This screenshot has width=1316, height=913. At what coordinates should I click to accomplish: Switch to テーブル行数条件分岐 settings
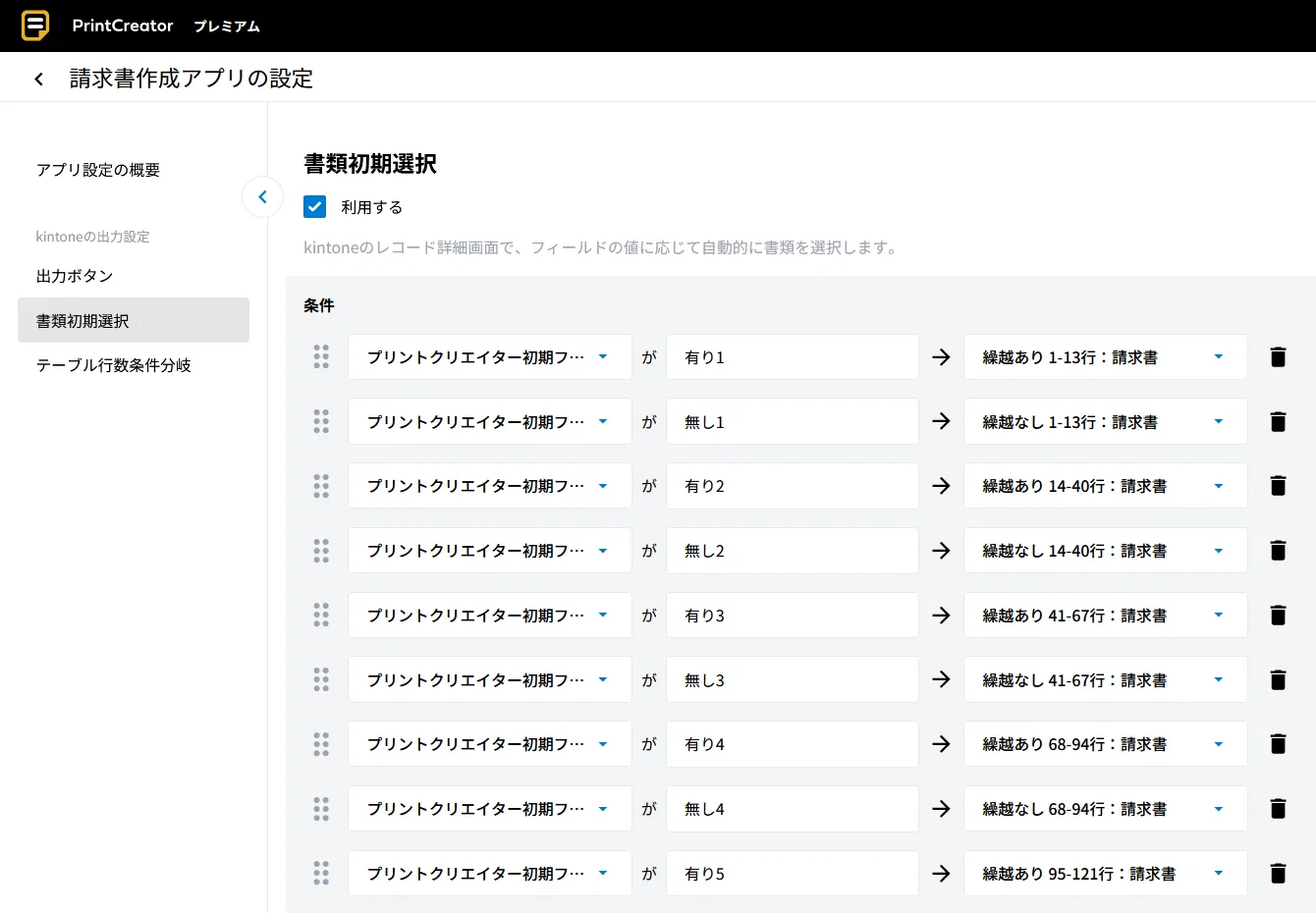114,365
